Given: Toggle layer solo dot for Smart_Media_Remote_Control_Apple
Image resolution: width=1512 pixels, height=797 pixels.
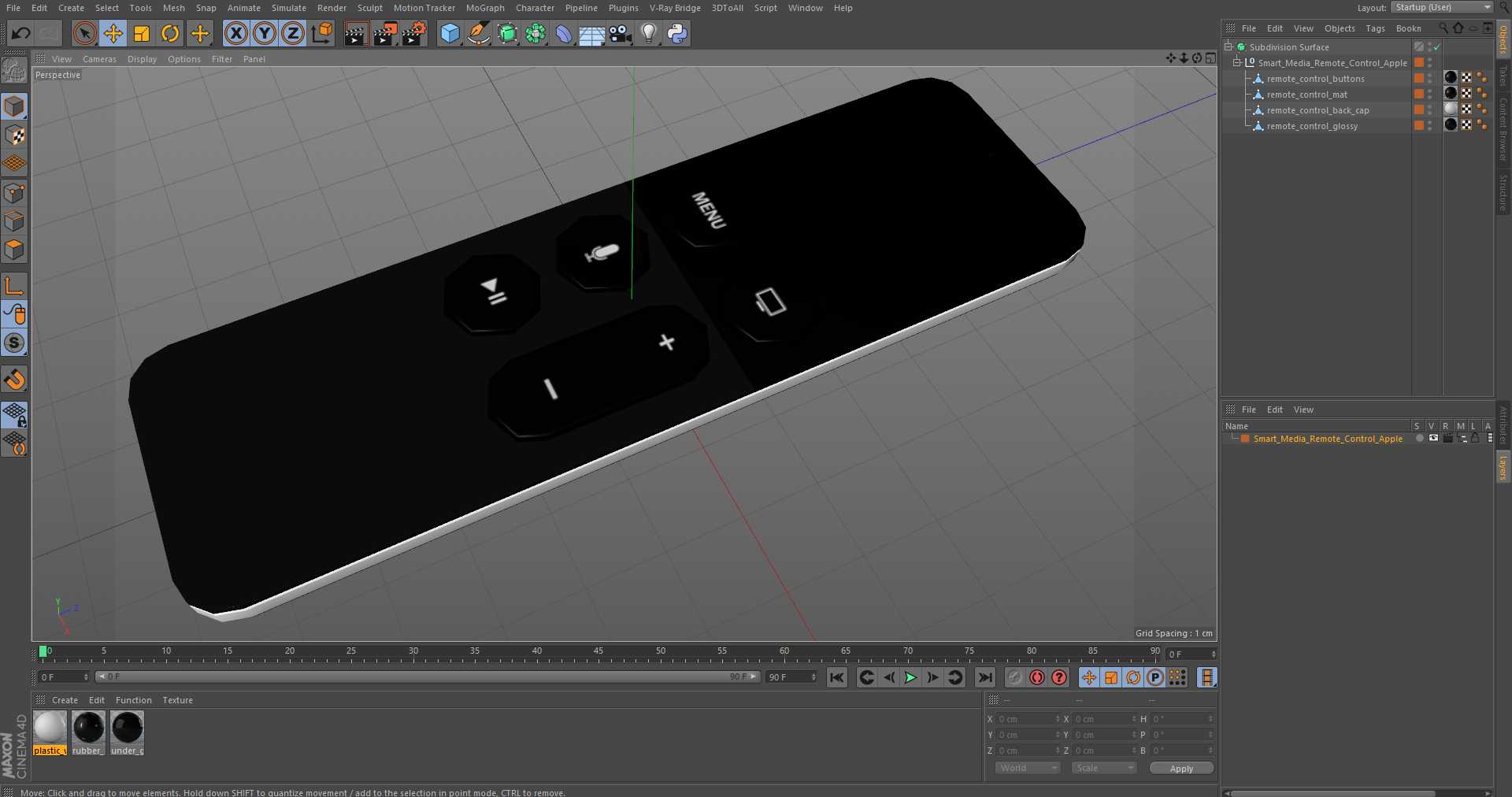Looking at the screenshot, I should [x=1419, y=439].
